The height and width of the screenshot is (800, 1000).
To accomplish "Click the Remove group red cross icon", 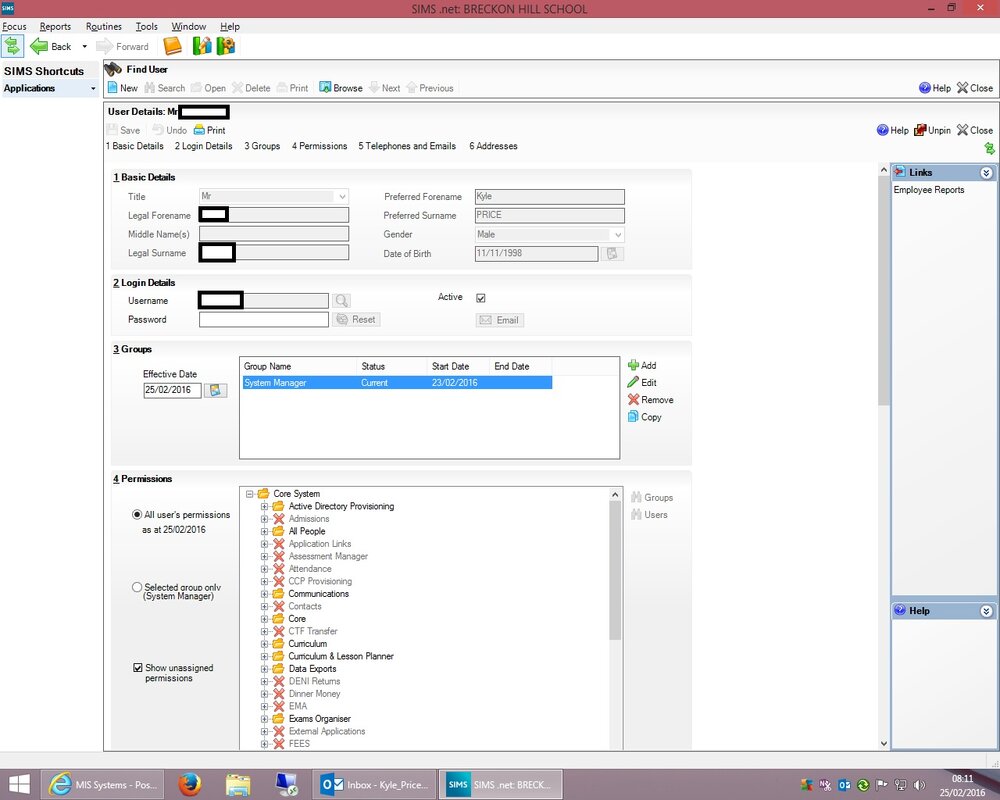I will pos(633,399).
